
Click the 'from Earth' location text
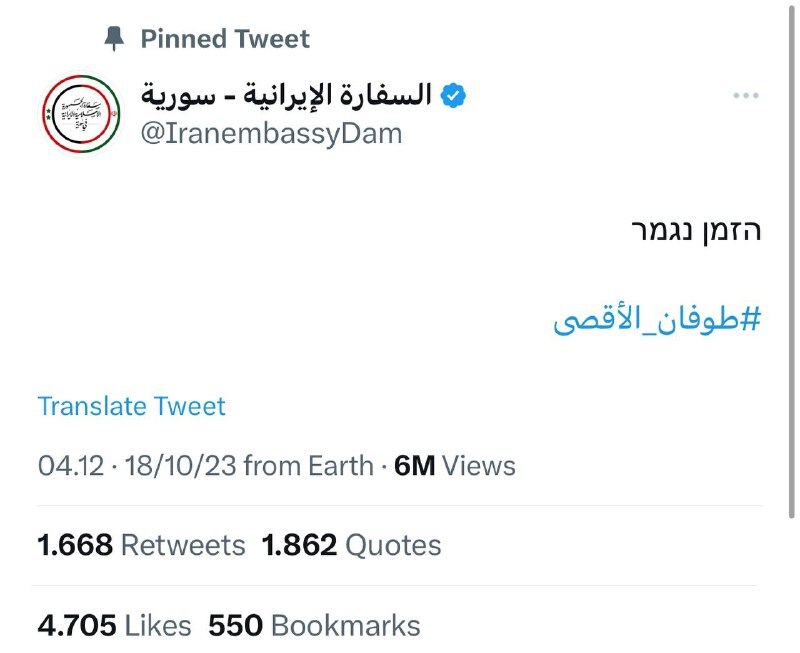[309, 466]
